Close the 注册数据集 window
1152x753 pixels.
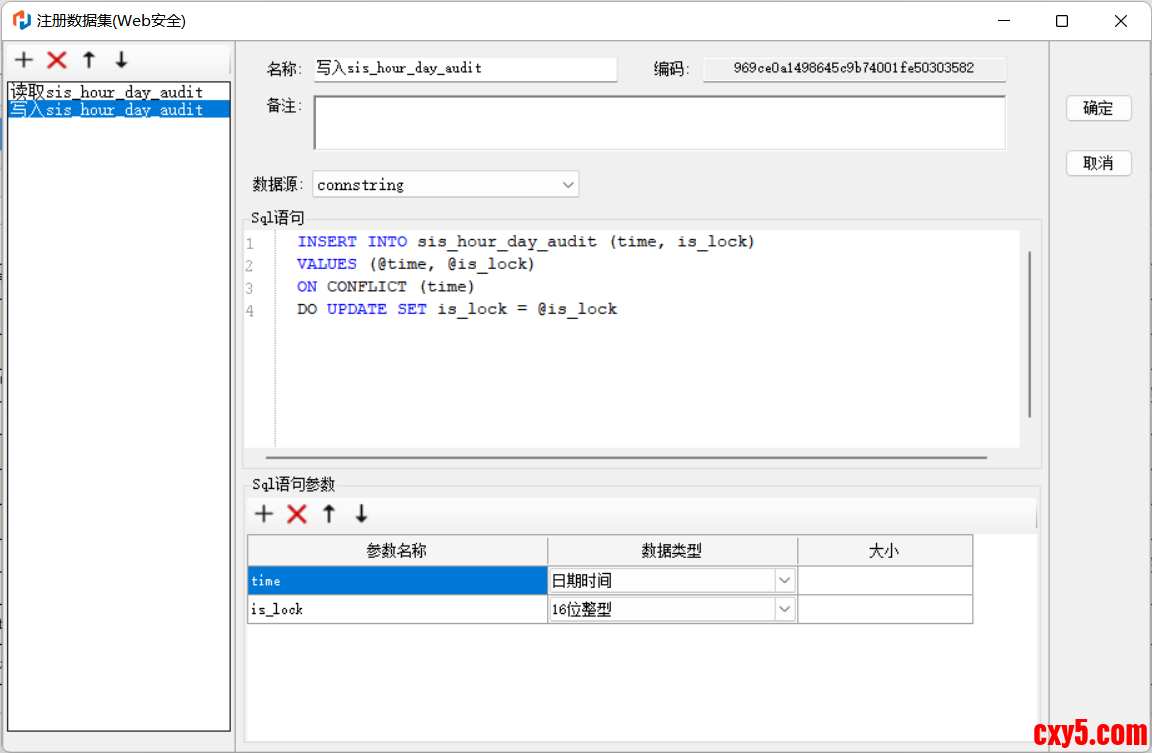1120,21
